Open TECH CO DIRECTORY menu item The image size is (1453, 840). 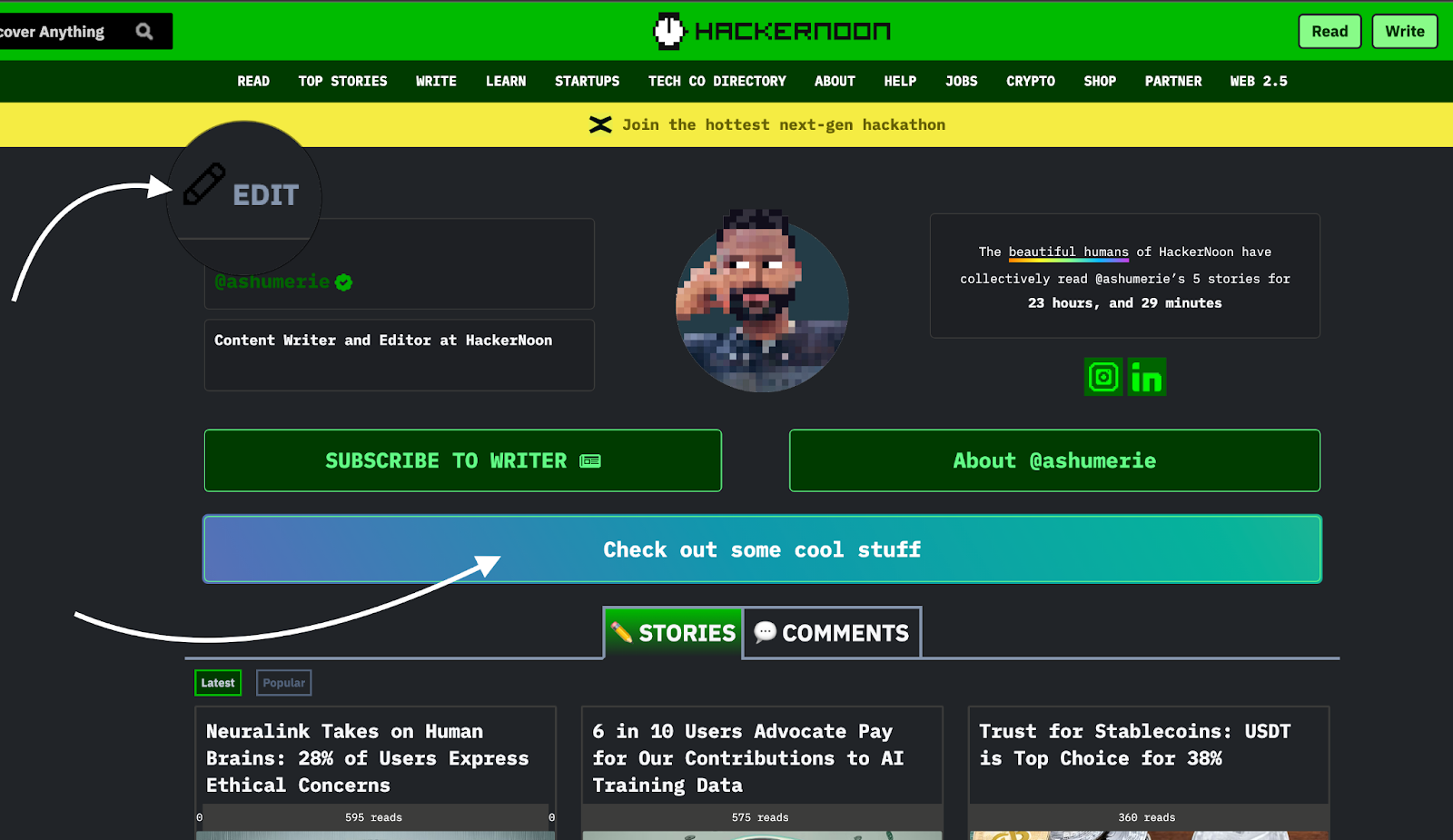pyautogui.click(x=717, y=82)
